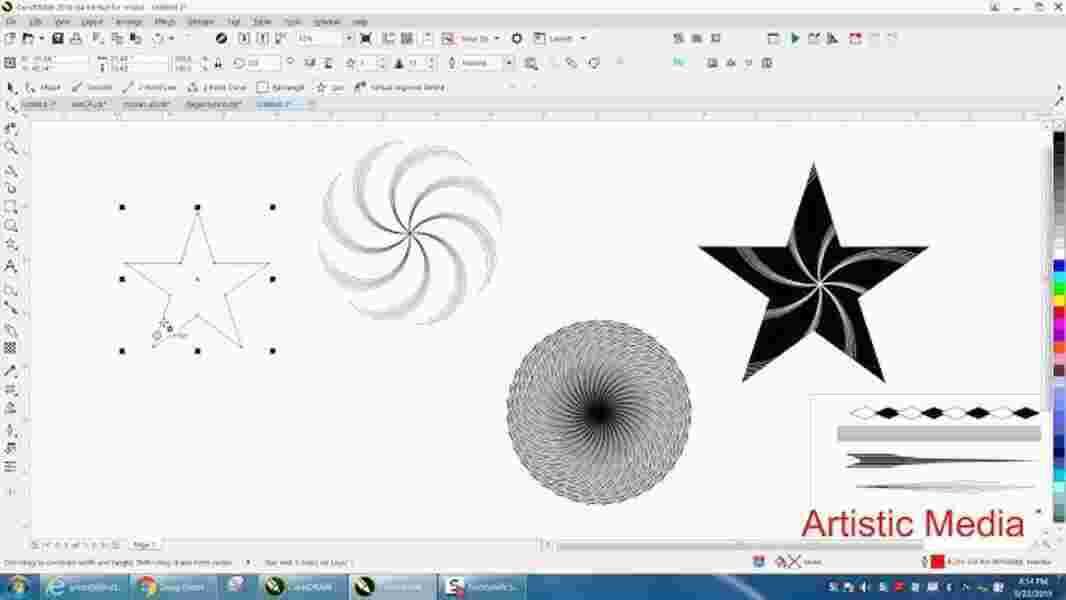
Task: Select the Zoom tool in the toolbox
Action: coord(11,148)
